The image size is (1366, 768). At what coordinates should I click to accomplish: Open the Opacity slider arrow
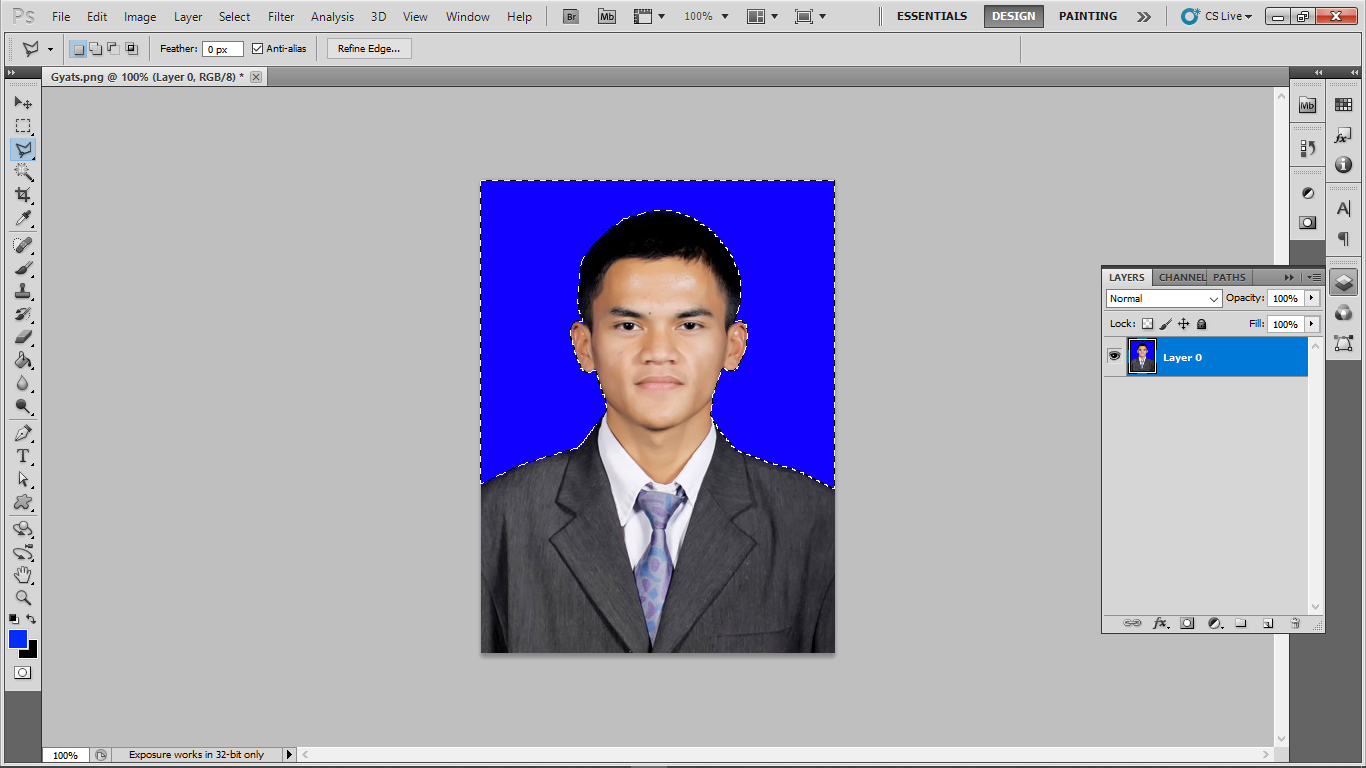[1312, 298]
